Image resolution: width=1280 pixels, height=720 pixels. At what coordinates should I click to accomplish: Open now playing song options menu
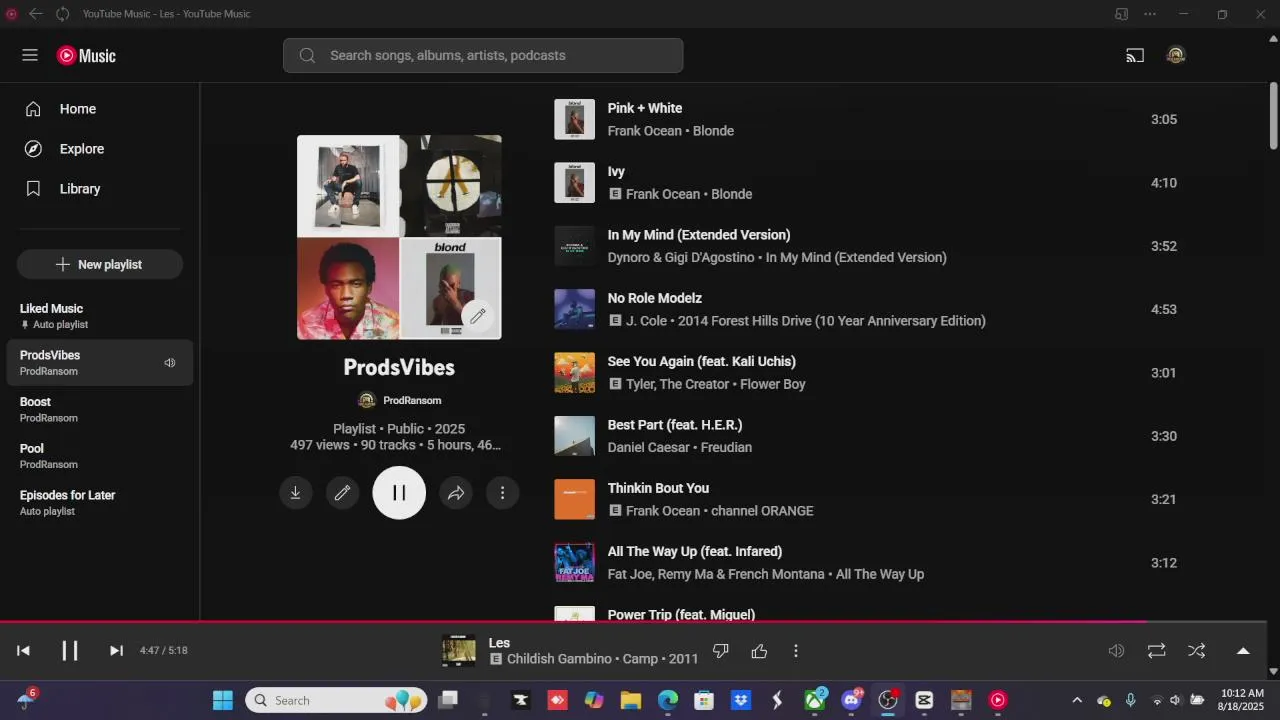(x=796, y=651)
